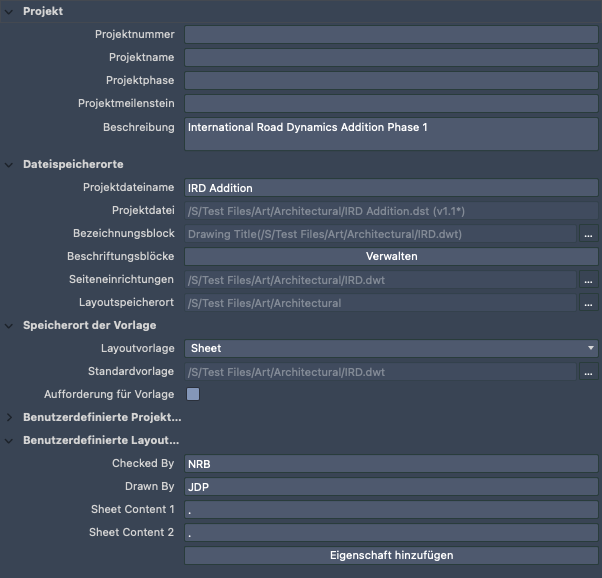Click into the Projektnummer field

[392, 35]
